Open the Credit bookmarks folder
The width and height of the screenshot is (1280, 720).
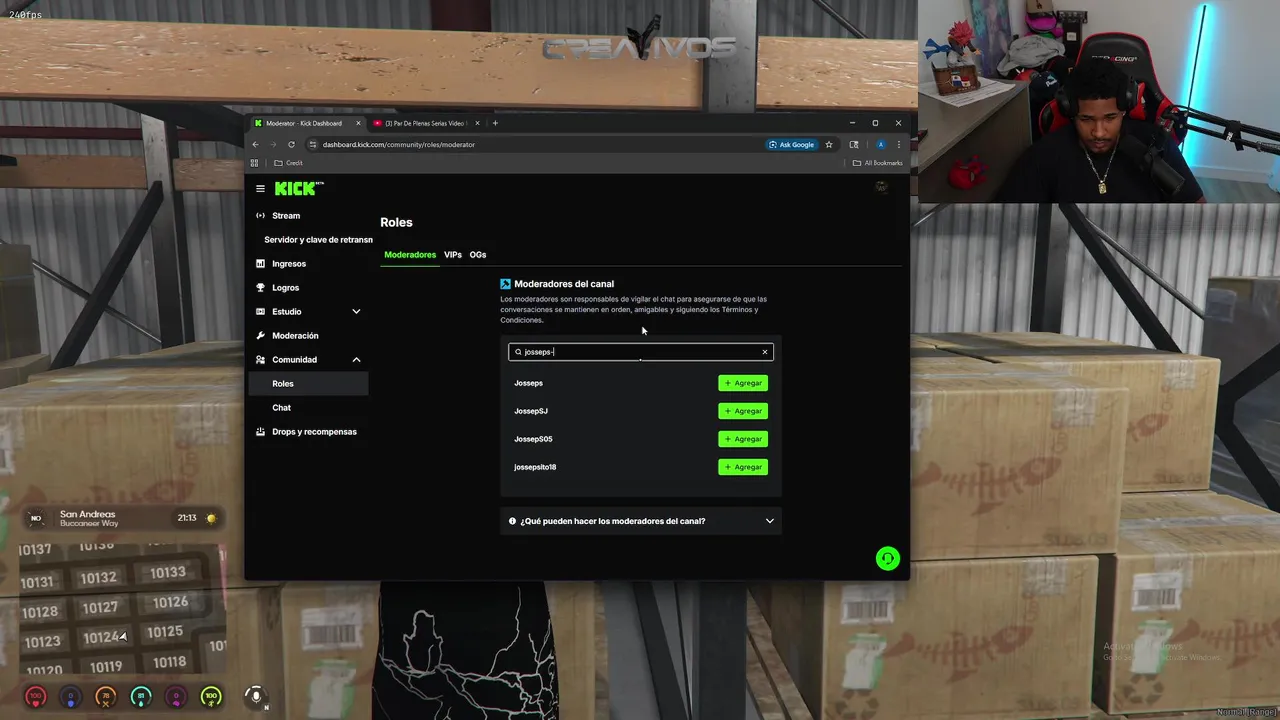click(289, 163)
